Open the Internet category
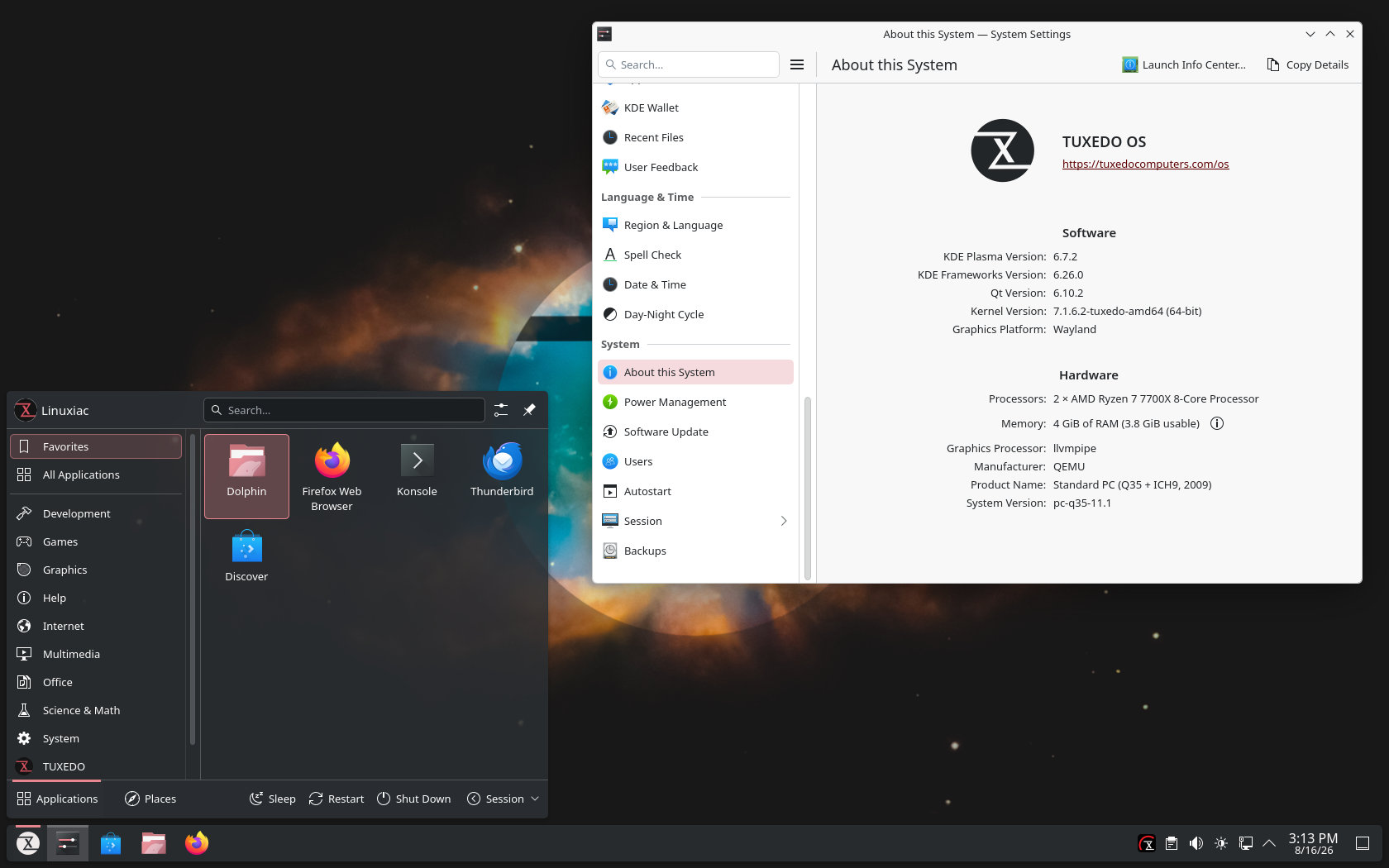The image size is (1389, 868). [96, 626]
